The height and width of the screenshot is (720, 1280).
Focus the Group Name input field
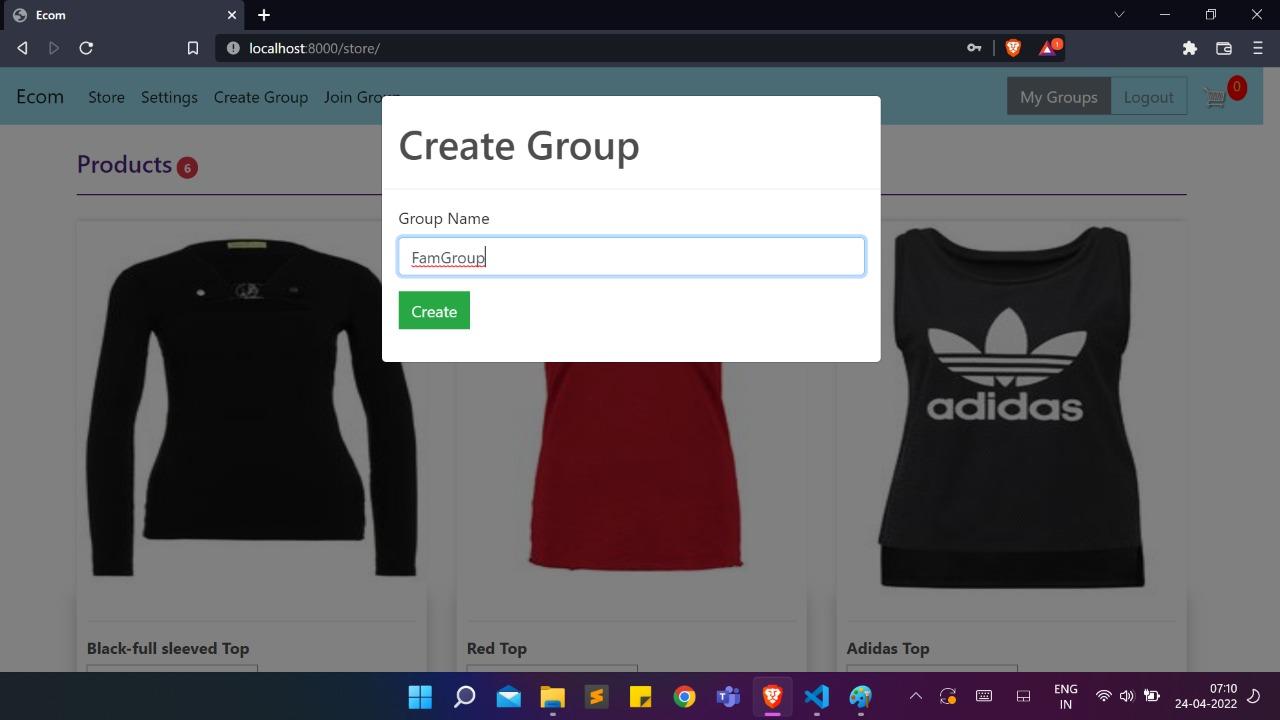[631, 257]
